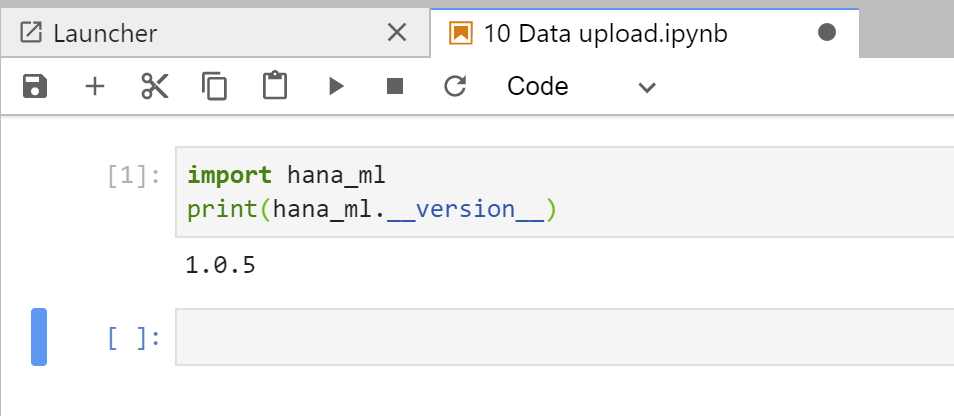Click the empty [ ]: cell prompt
The width and height of the screenshot is (954, 416).
tap(134, 338)
